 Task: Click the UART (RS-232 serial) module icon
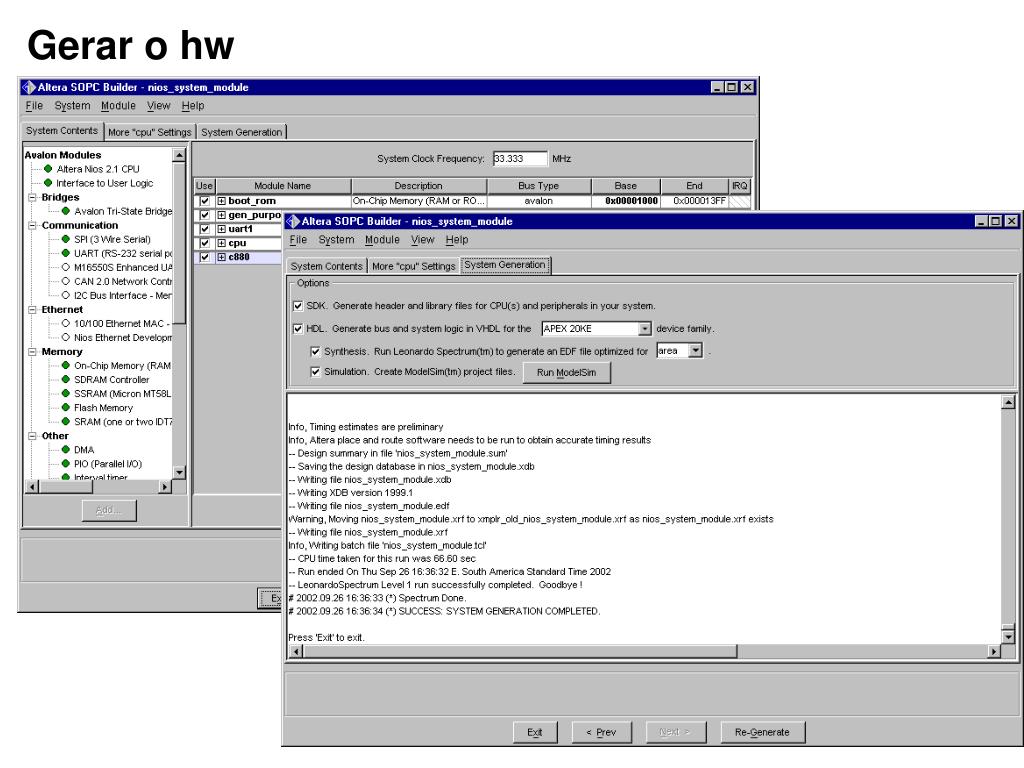pyautogui.click(x=65, y=253)
